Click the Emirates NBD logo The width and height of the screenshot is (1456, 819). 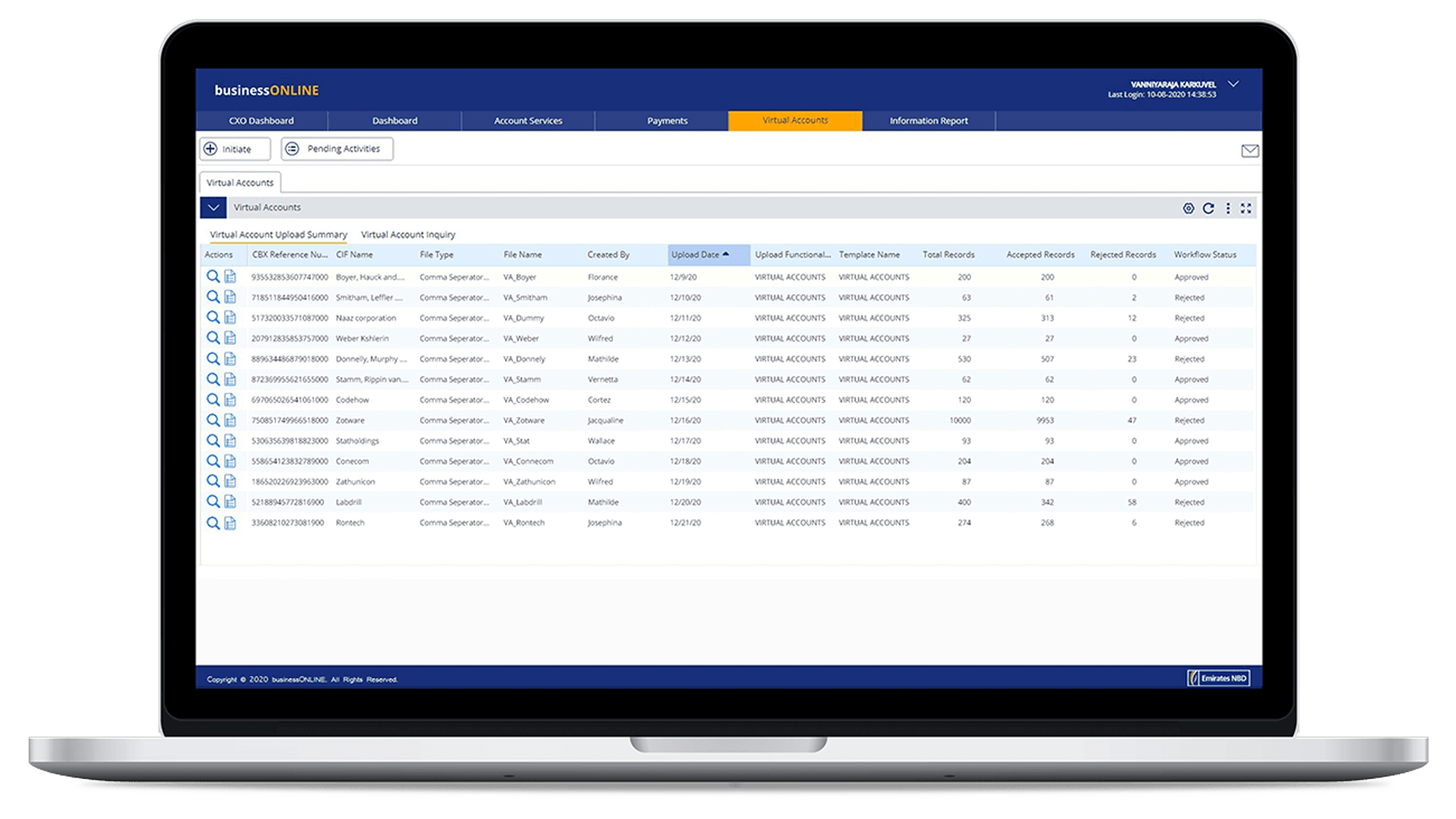[x=1218, y=678]
